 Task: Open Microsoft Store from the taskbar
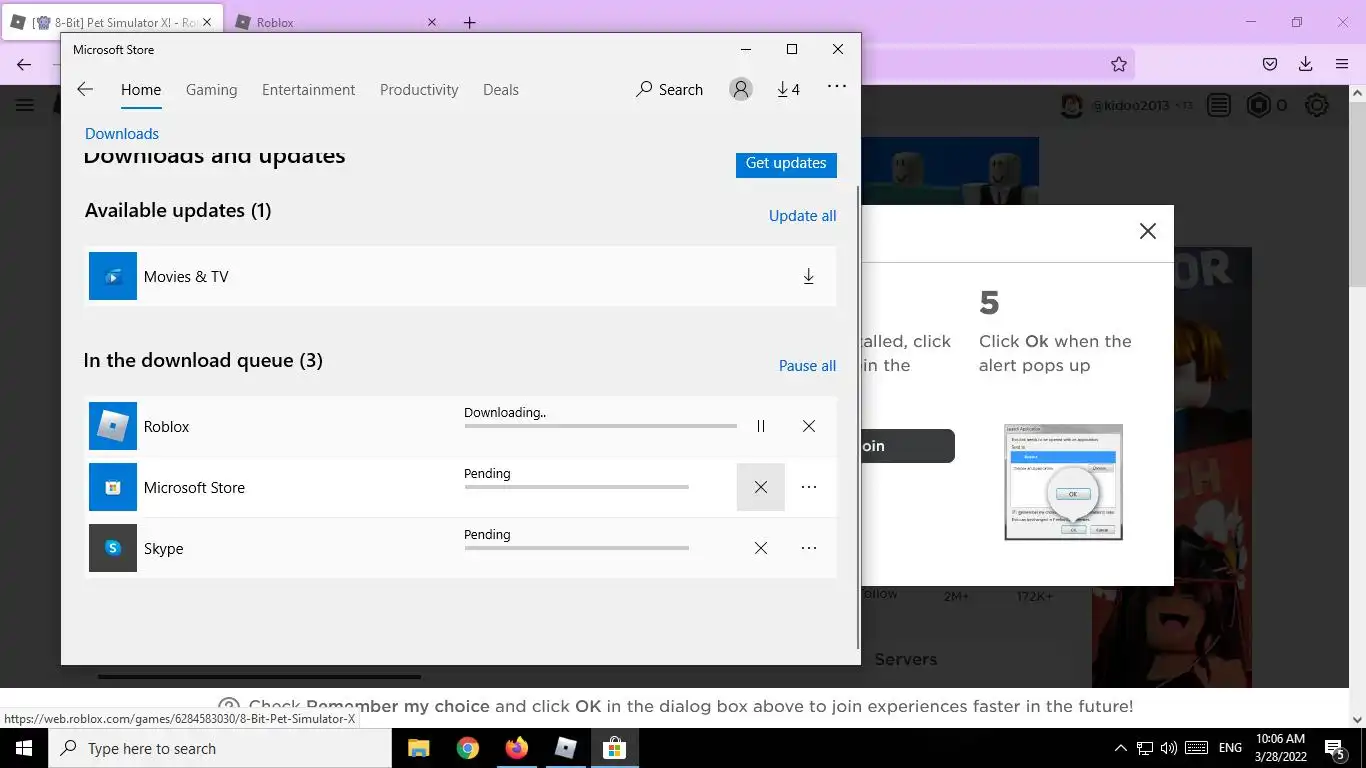tap(614, 748)
